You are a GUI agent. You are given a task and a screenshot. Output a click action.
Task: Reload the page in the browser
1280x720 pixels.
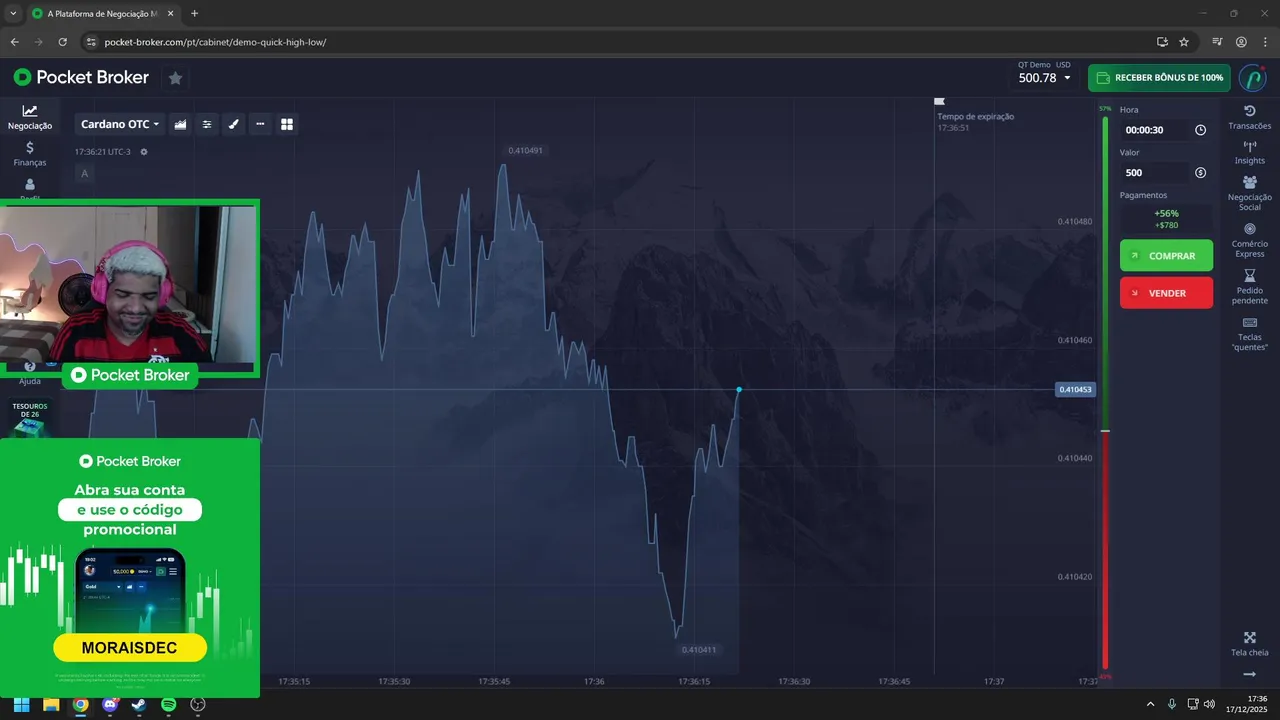(63, 42)
